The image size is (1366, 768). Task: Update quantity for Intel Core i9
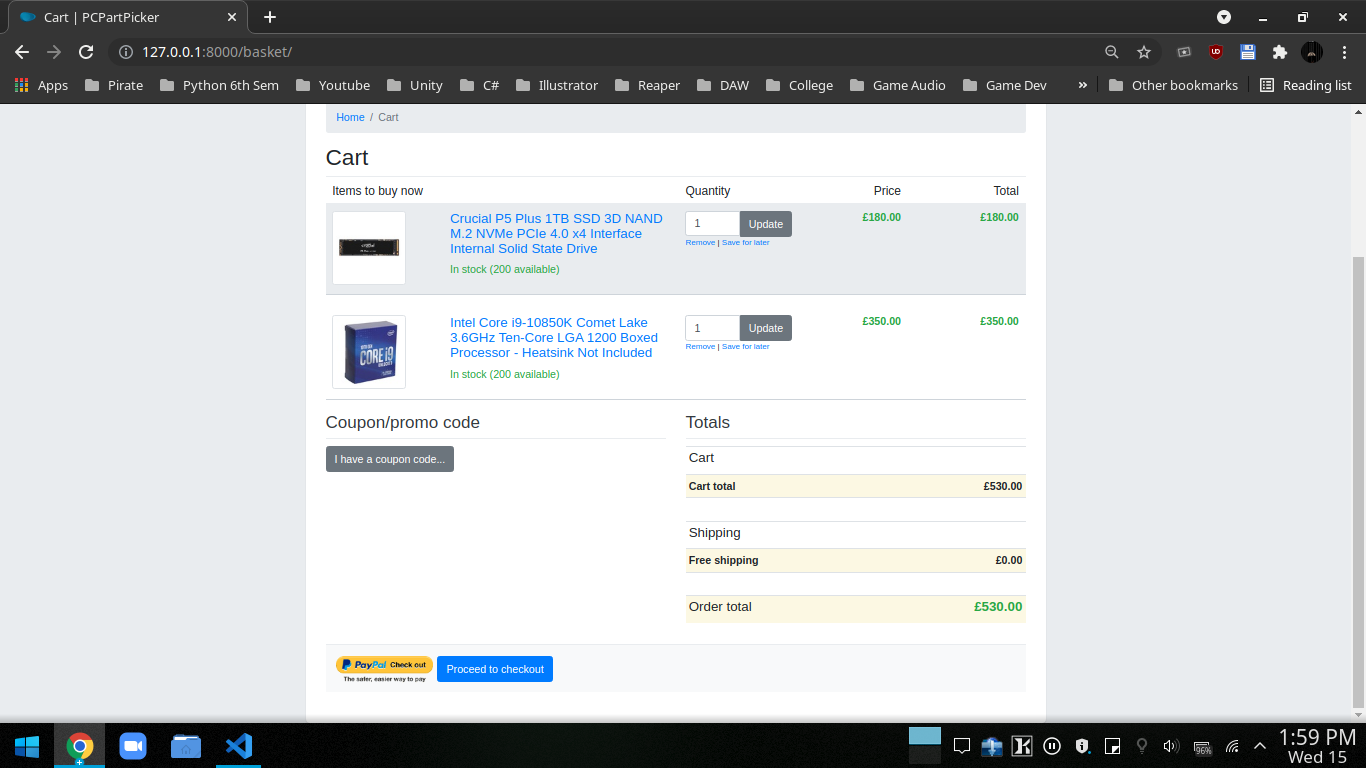point(766,328)
